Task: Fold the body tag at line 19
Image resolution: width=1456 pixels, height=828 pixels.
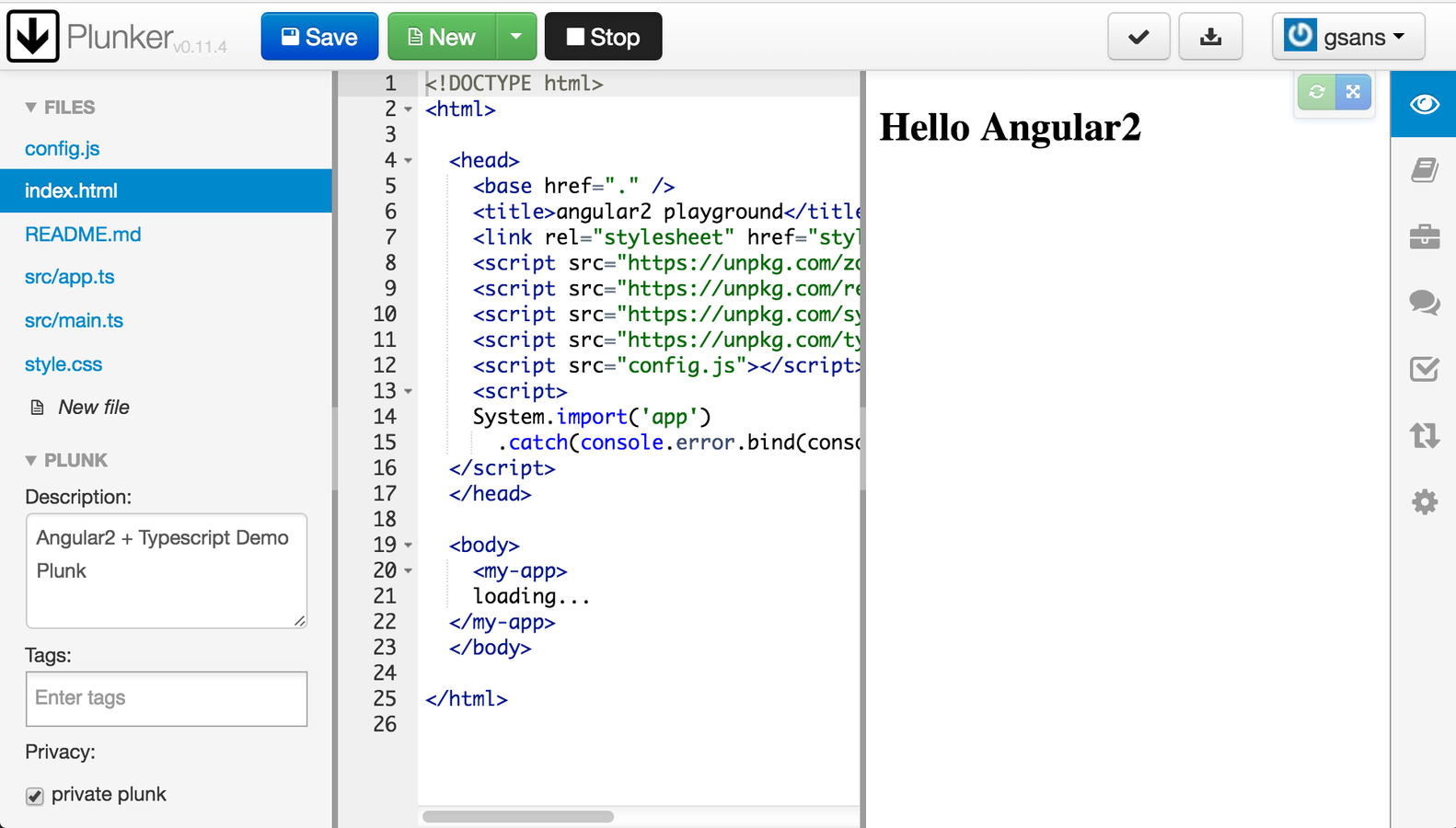Action: (409, 546)
